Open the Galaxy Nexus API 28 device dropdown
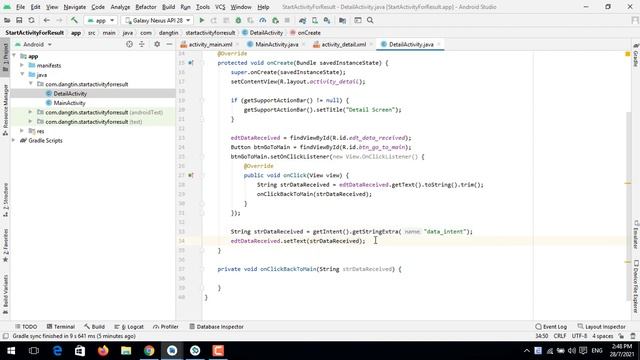 [158, 20]
